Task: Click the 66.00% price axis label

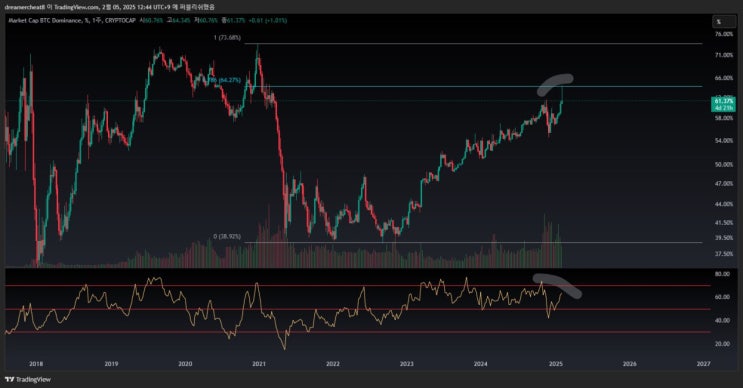Action: (724, 78)
